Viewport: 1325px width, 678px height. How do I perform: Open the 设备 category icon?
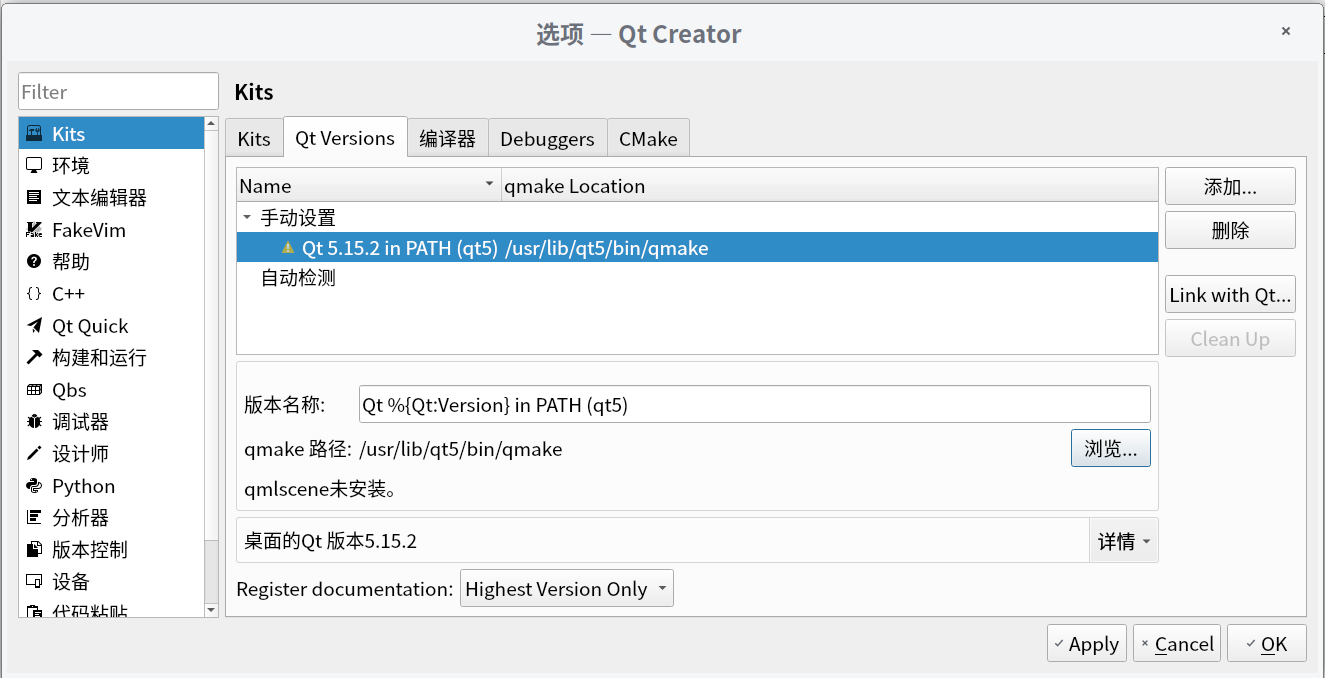point(34,582)
